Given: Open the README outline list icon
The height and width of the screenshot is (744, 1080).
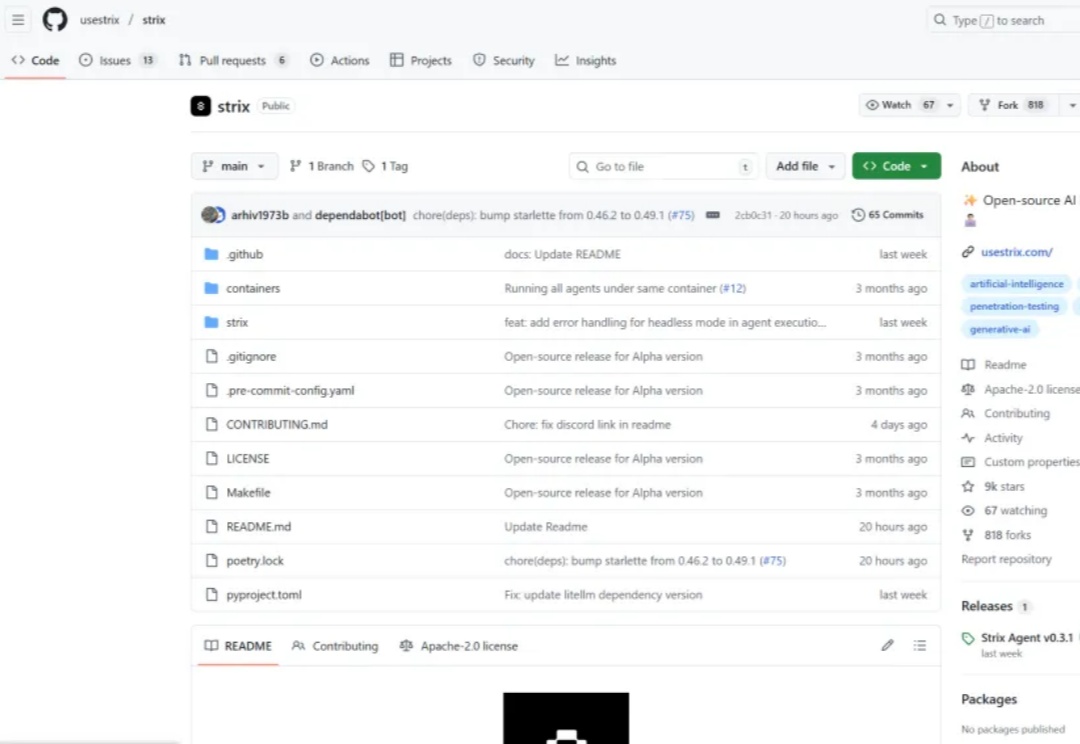Looking at the screenshot, I should pos(920,646).
